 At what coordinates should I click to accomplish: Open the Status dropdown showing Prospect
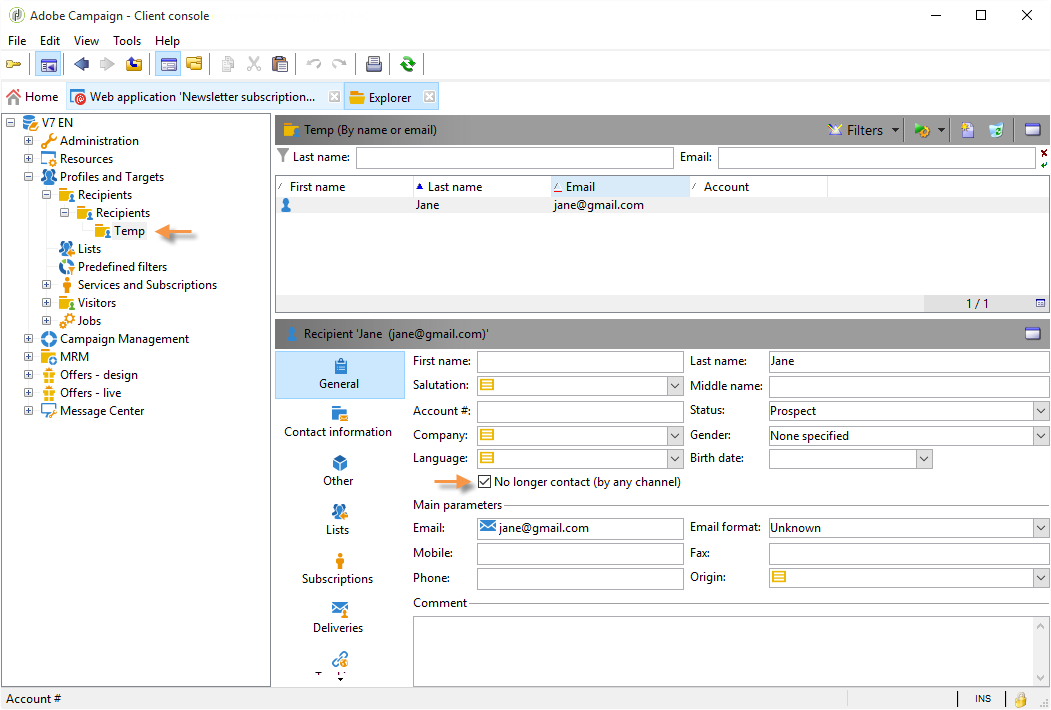coord(1040,411)
